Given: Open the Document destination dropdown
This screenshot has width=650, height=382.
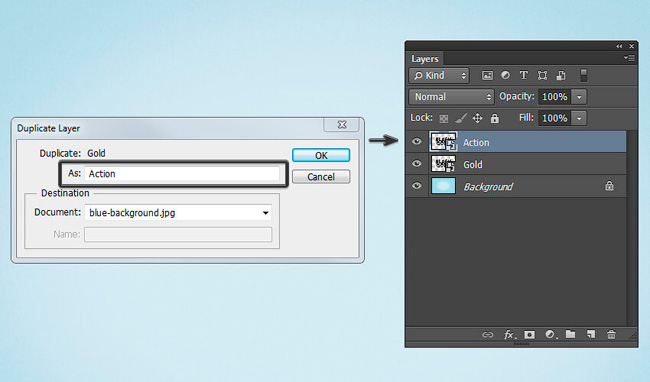Looking at the screenshot, I should coord(178,213).
